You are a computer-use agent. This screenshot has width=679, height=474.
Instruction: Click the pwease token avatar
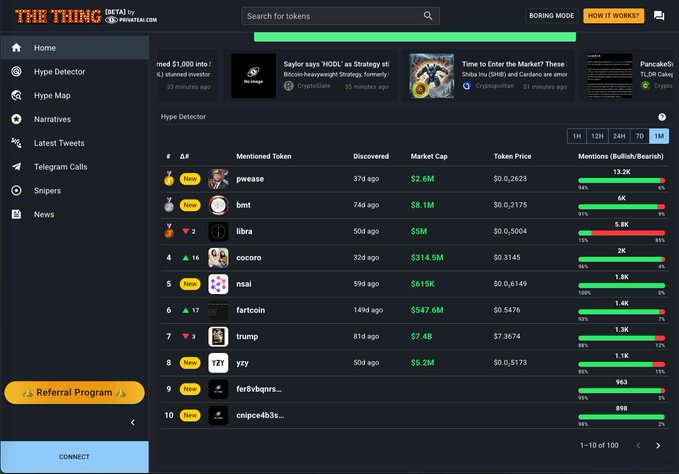218,179
